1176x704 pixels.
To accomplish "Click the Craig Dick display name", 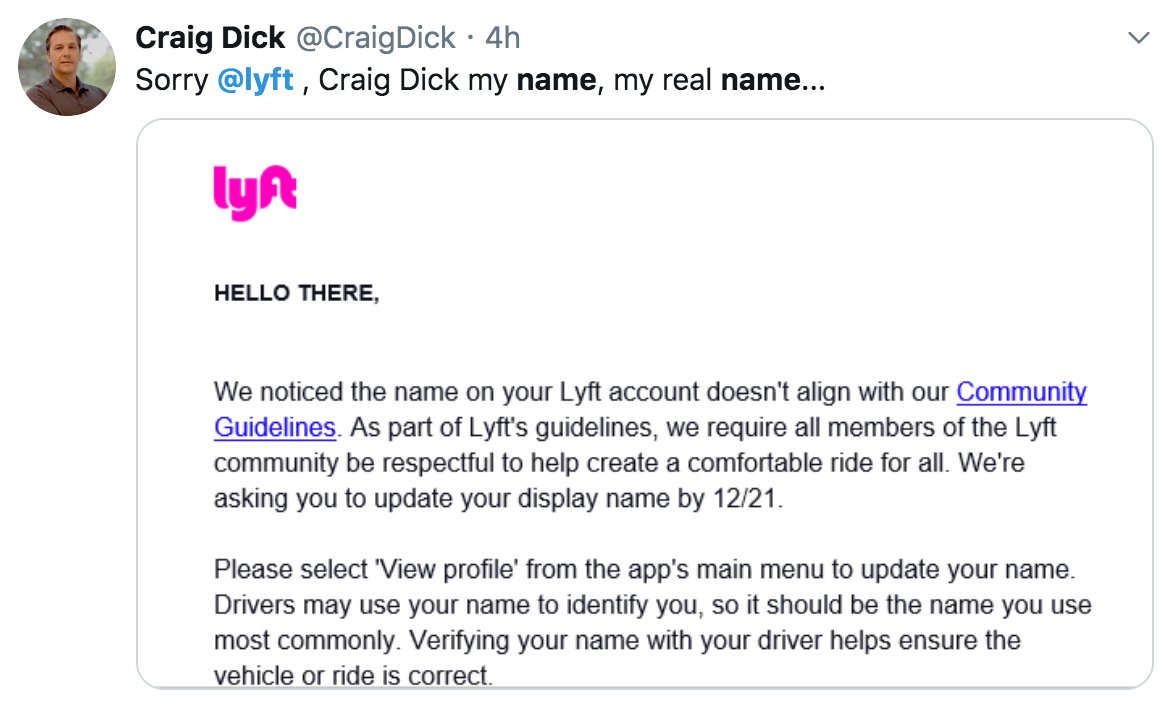I will click(x=210, y=37).
